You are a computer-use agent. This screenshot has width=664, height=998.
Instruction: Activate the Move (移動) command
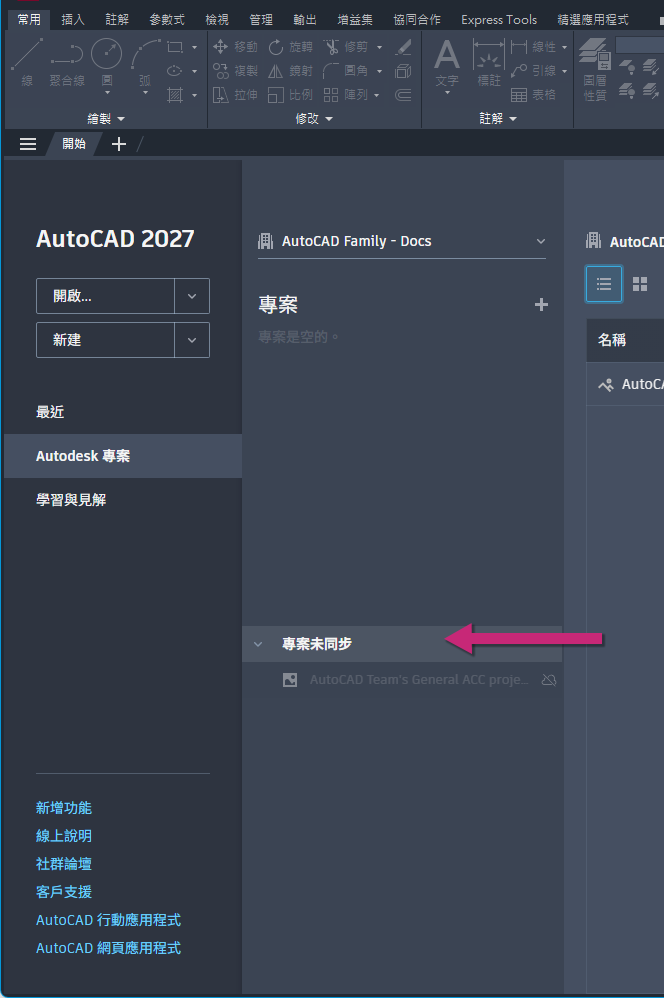pyautogui.click(x=235, y=47)
